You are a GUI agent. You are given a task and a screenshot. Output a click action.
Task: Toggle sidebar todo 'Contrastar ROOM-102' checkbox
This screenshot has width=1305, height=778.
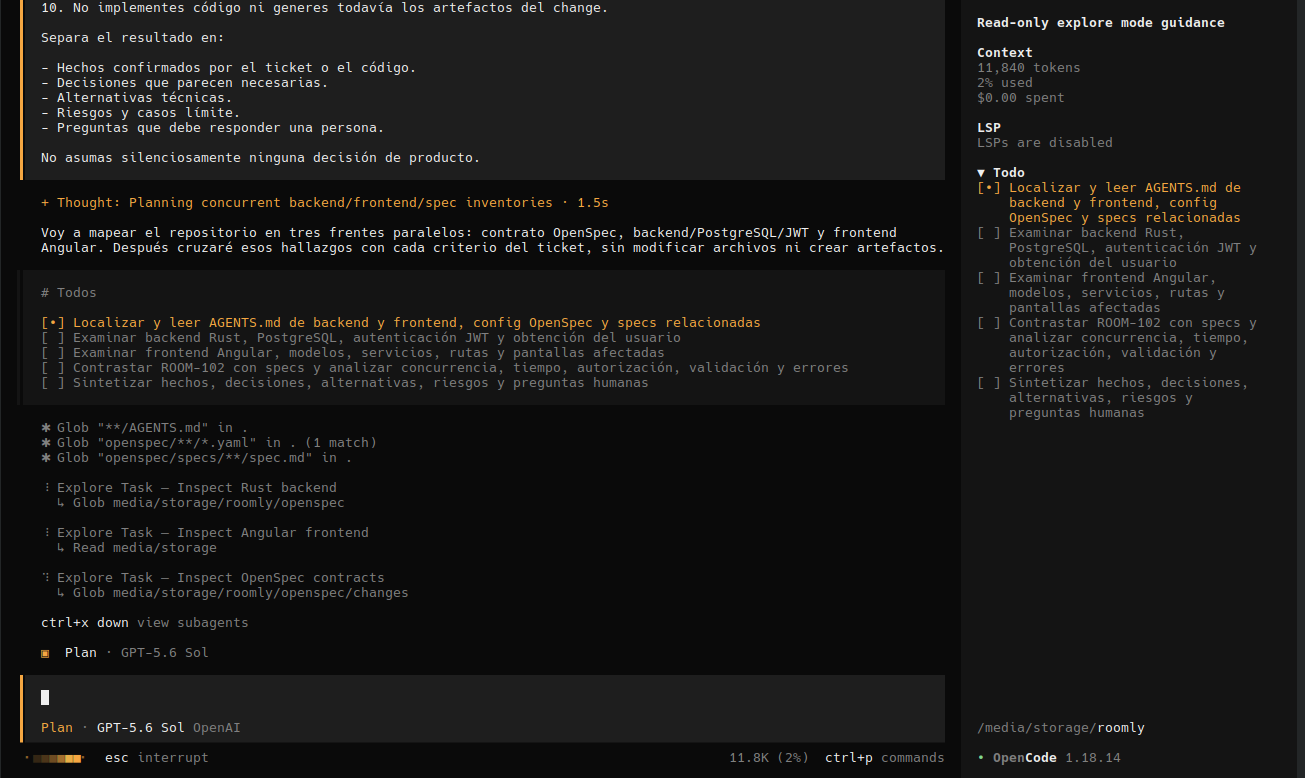coord(989,322)
